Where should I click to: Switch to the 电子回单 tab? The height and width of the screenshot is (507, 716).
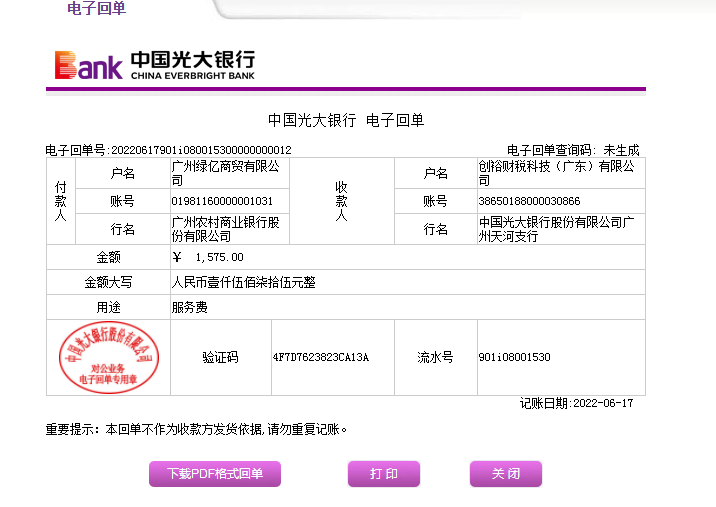pos(96,9)
